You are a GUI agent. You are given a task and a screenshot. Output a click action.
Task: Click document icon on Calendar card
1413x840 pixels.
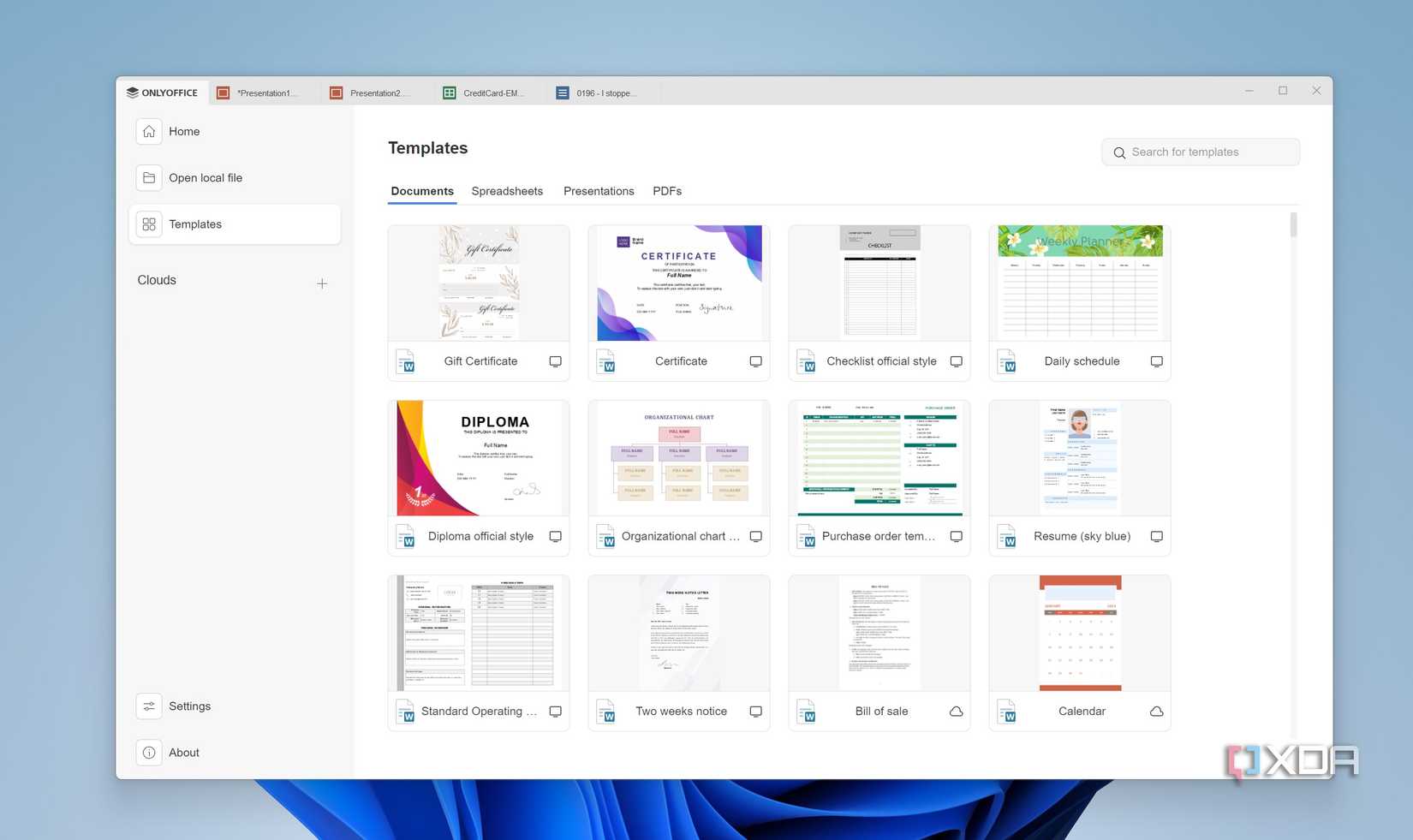[1007, 711]
